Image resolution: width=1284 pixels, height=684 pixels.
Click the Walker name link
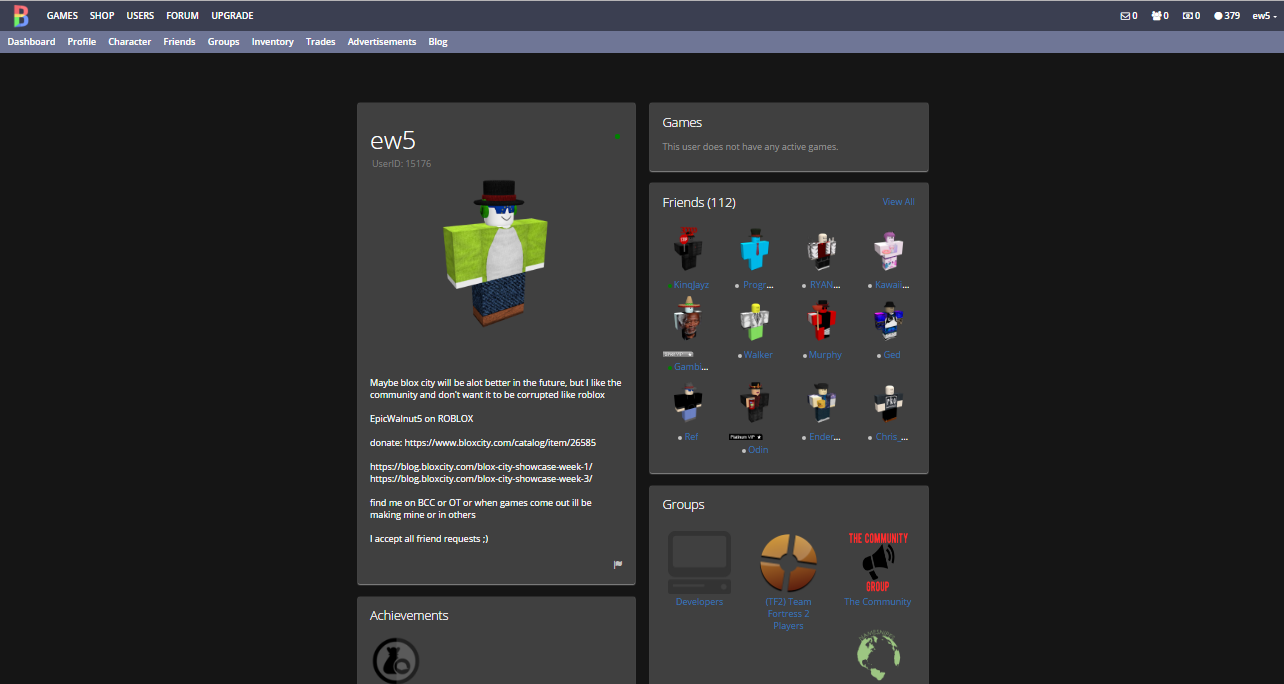[758, 355]
